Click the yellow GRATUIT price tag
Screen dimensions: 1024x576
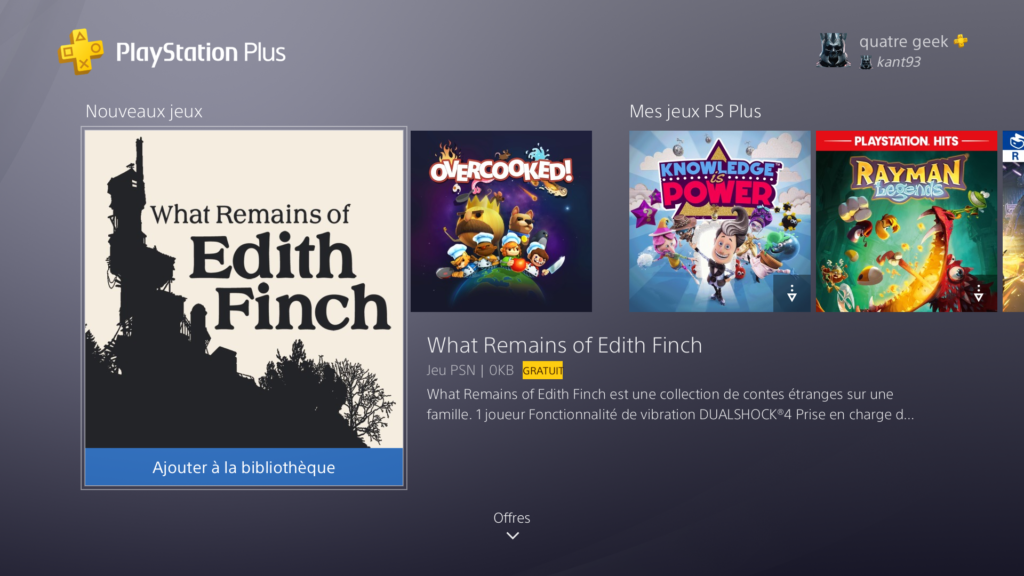coord(542,370)
